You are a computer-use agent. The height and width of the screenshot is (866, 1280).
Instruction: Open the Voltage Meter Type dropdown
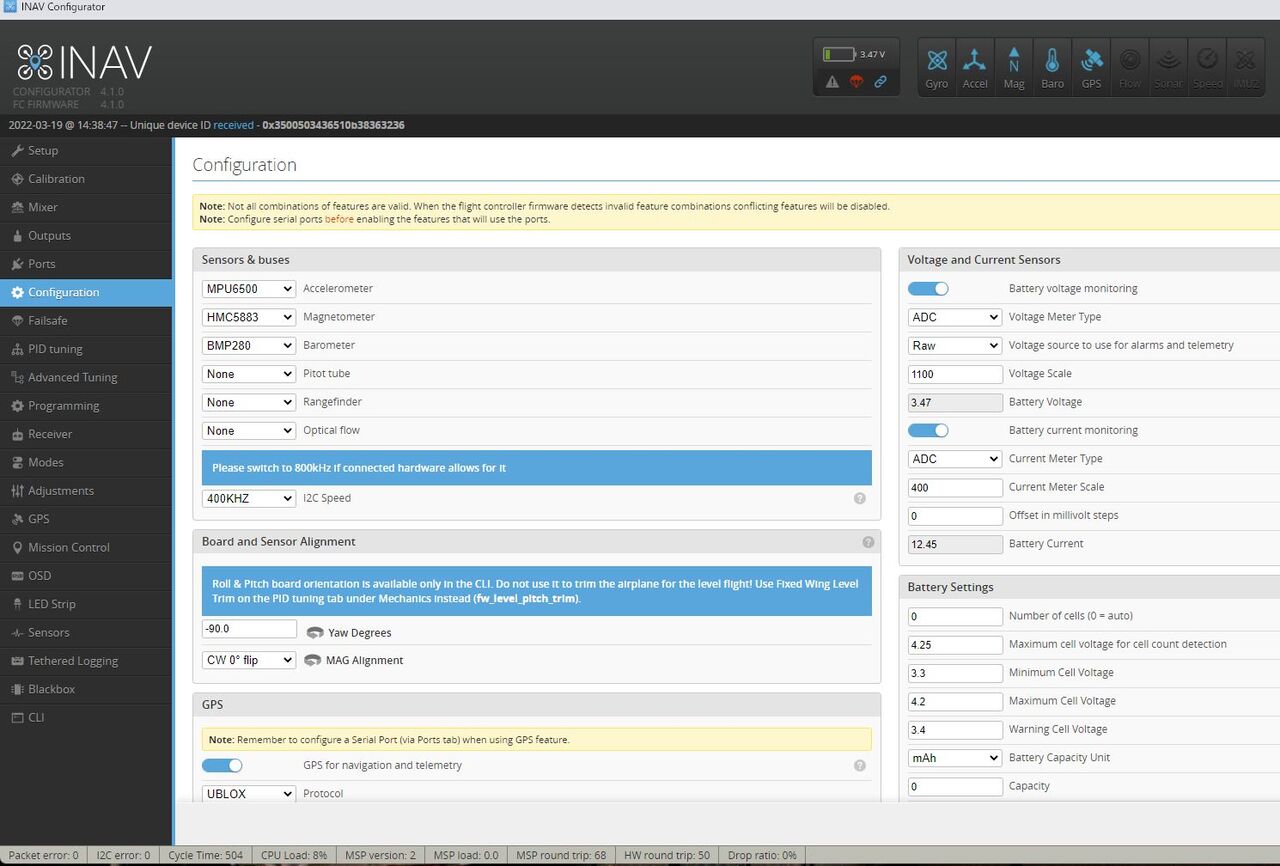click(x=955, y=317)
